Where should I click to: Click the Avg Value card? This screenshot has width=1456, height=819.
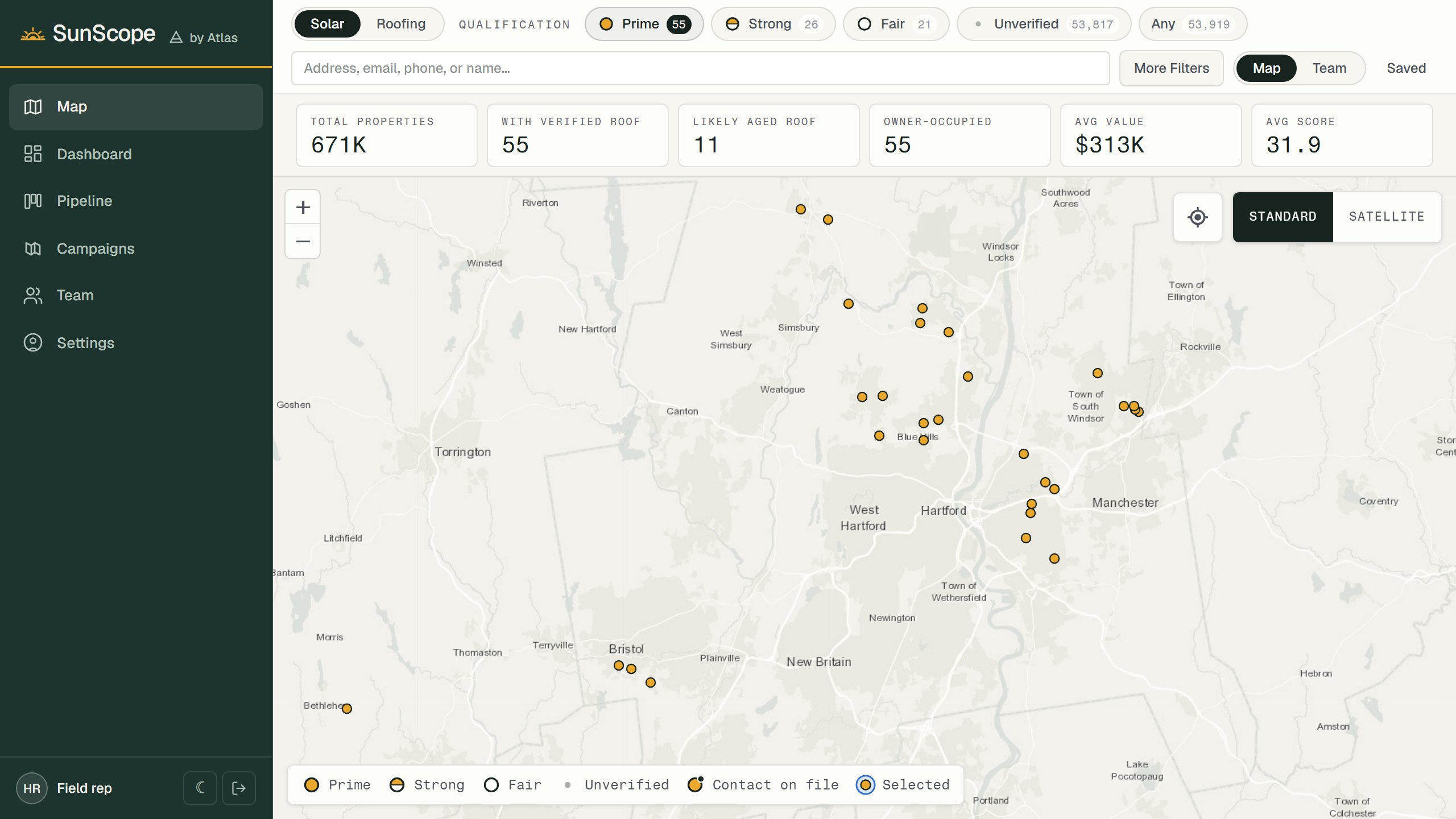(1151, 135)
